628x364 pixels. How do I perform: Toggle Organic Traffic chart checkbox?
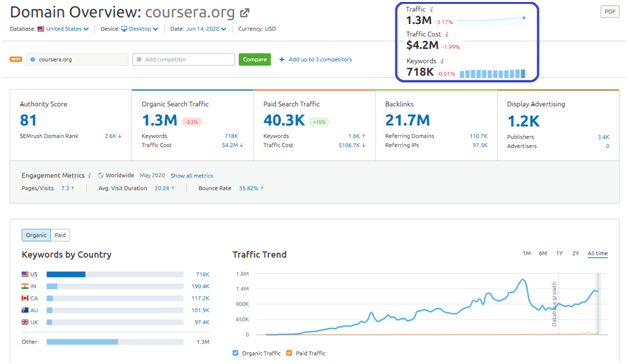pos(236,353)
